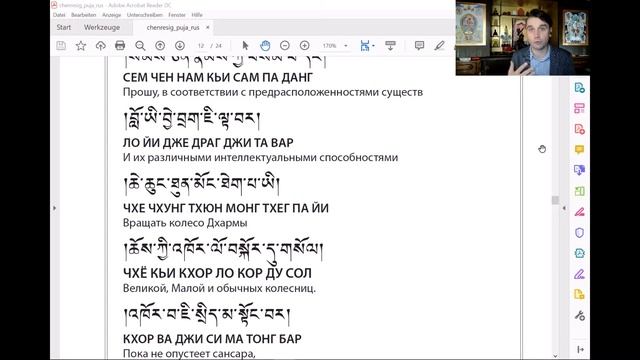Collapse the right tools pane
640x360 pixels.
click(x=580, y=349)
